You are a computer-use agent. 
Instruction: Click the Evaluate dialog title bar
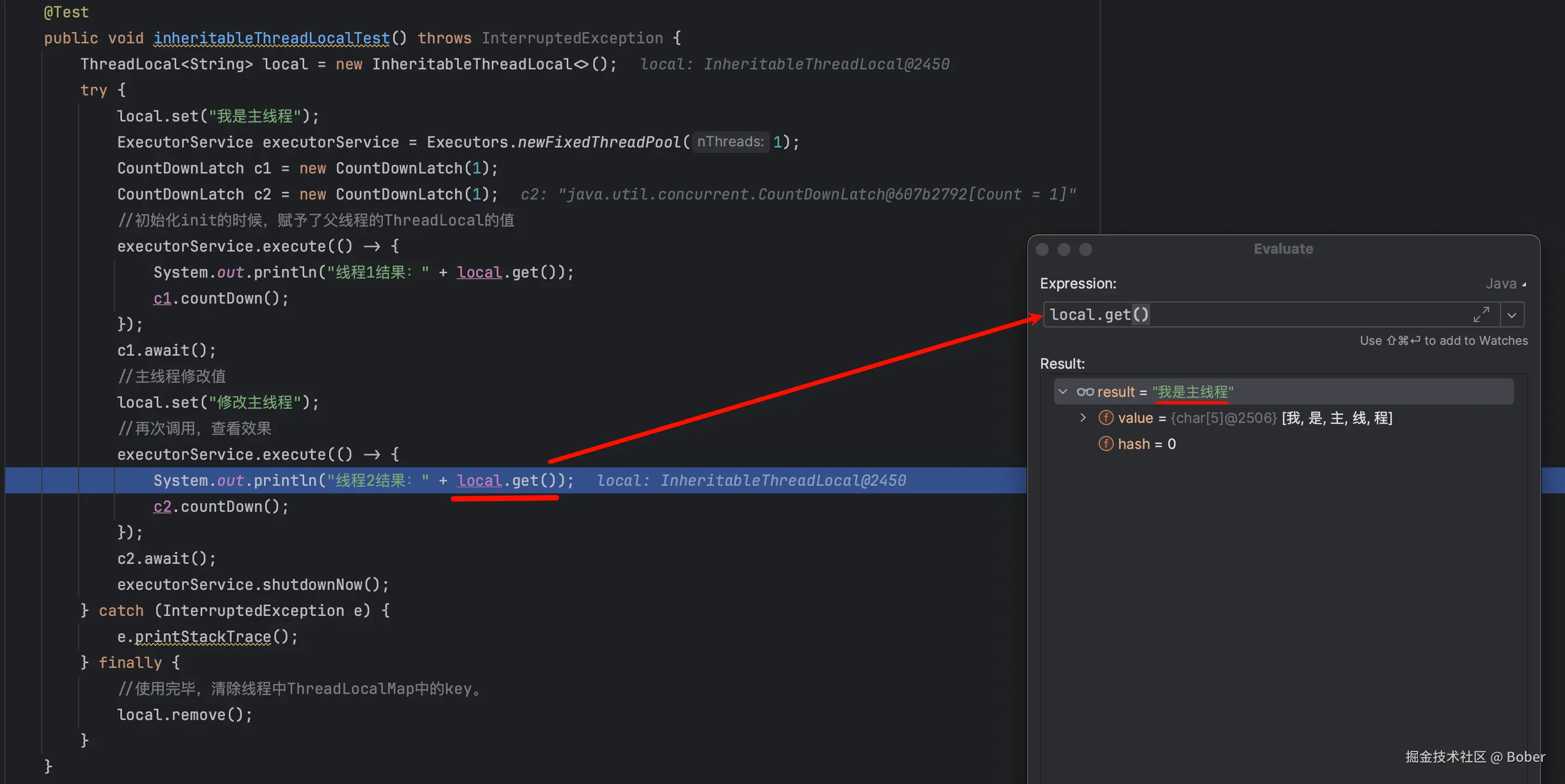[1283, 249]
